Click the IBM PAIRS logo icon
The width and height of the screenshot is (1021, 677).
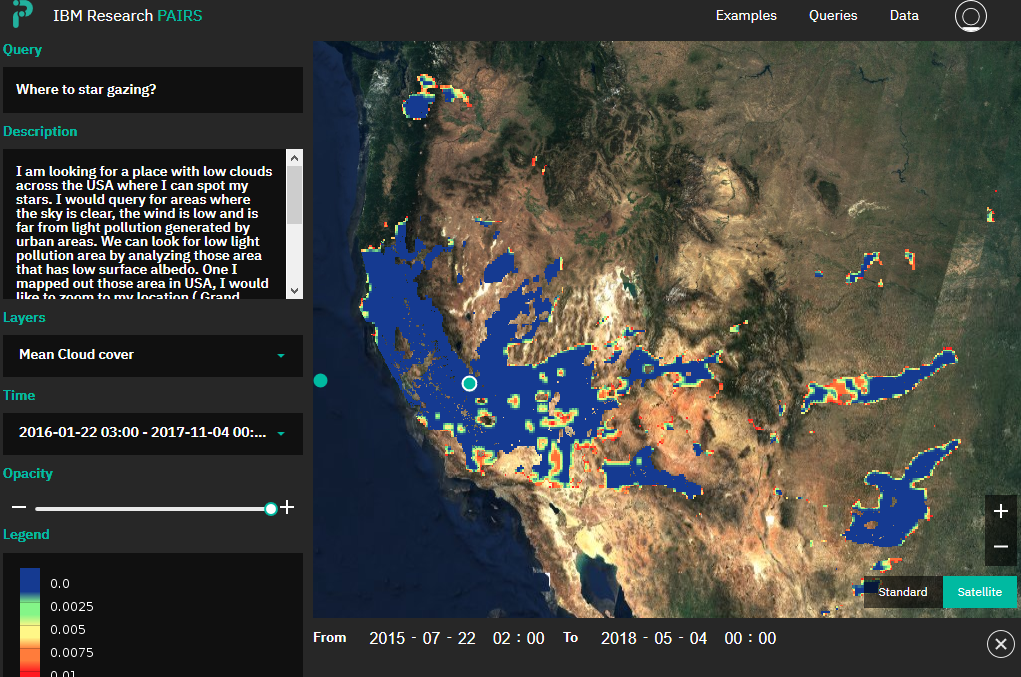(x=22, y=14)
